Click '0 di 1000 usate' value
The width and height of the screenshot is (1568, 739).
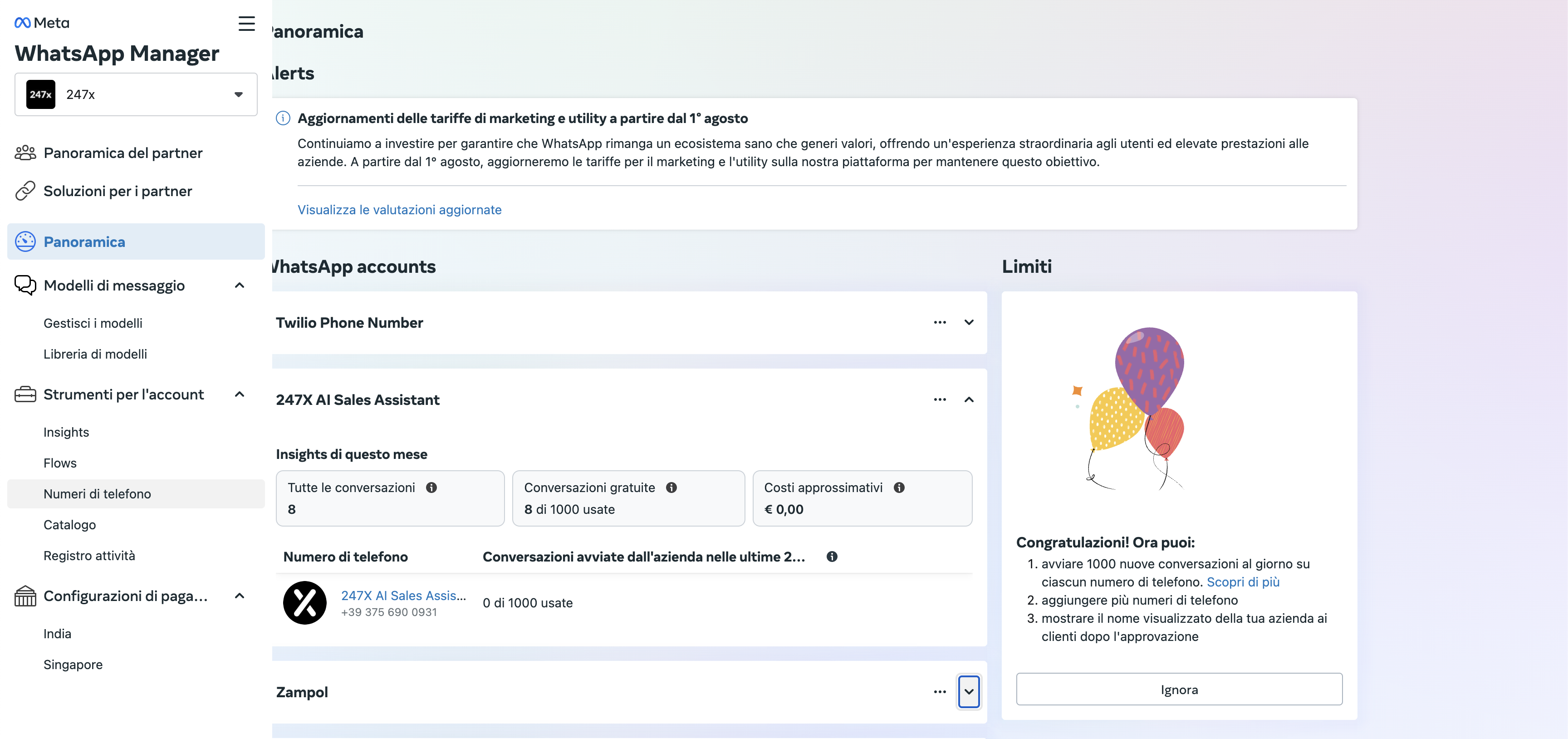pyautogui.click(x=528, y=603)
